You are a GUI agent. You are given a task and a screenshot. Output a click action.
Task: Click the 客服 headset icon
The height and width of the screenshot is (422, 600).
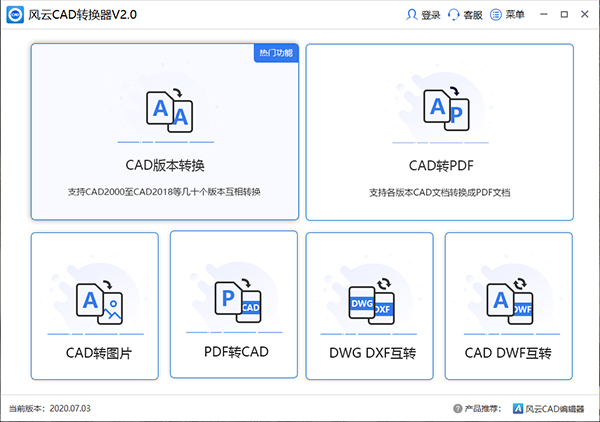455,15
